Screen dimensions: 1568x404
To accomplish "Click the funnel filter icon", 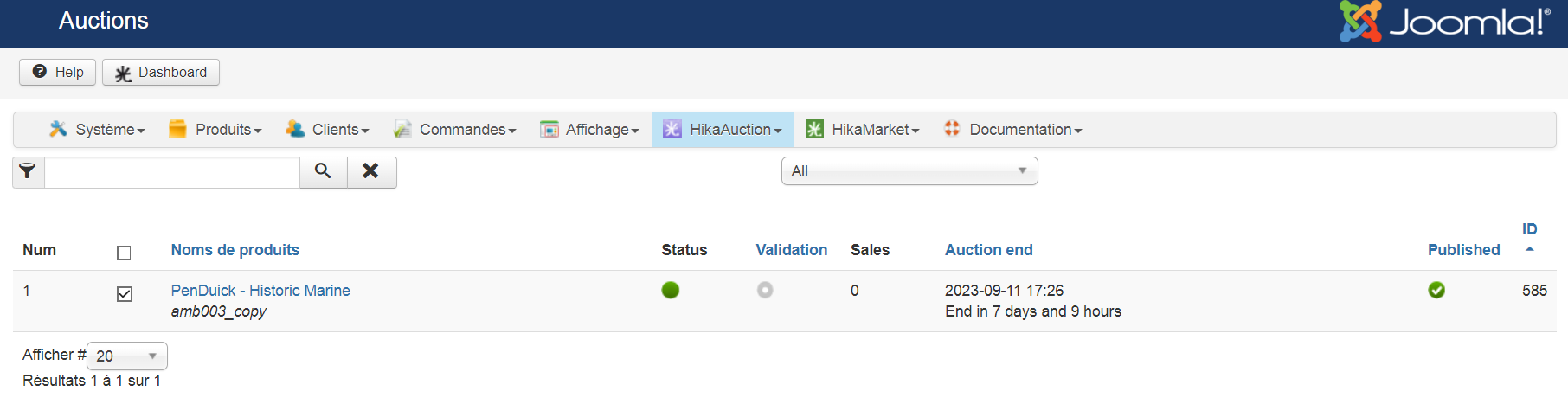I will pos(28,171).
